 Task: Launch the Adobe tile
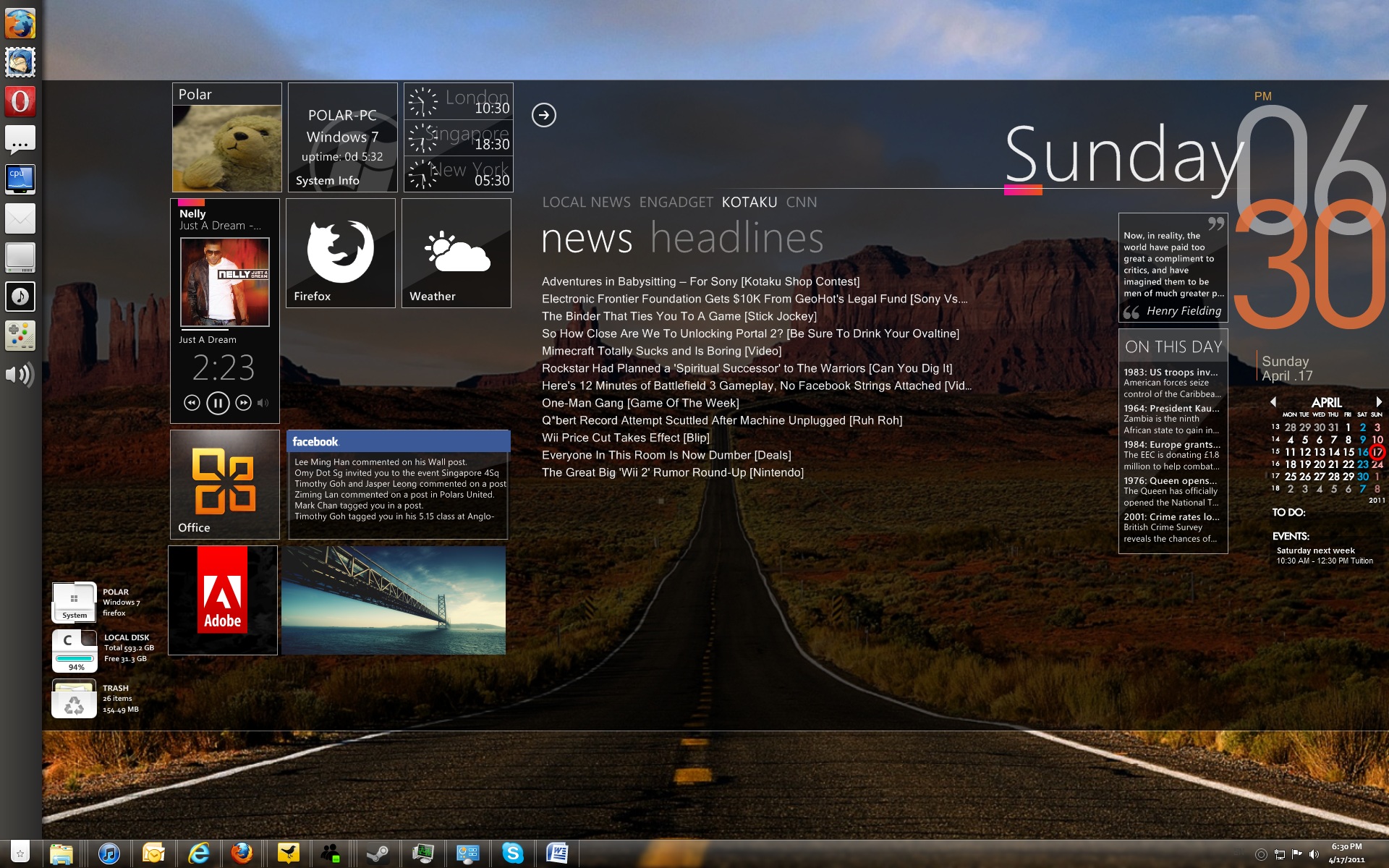tap(223, 600)
